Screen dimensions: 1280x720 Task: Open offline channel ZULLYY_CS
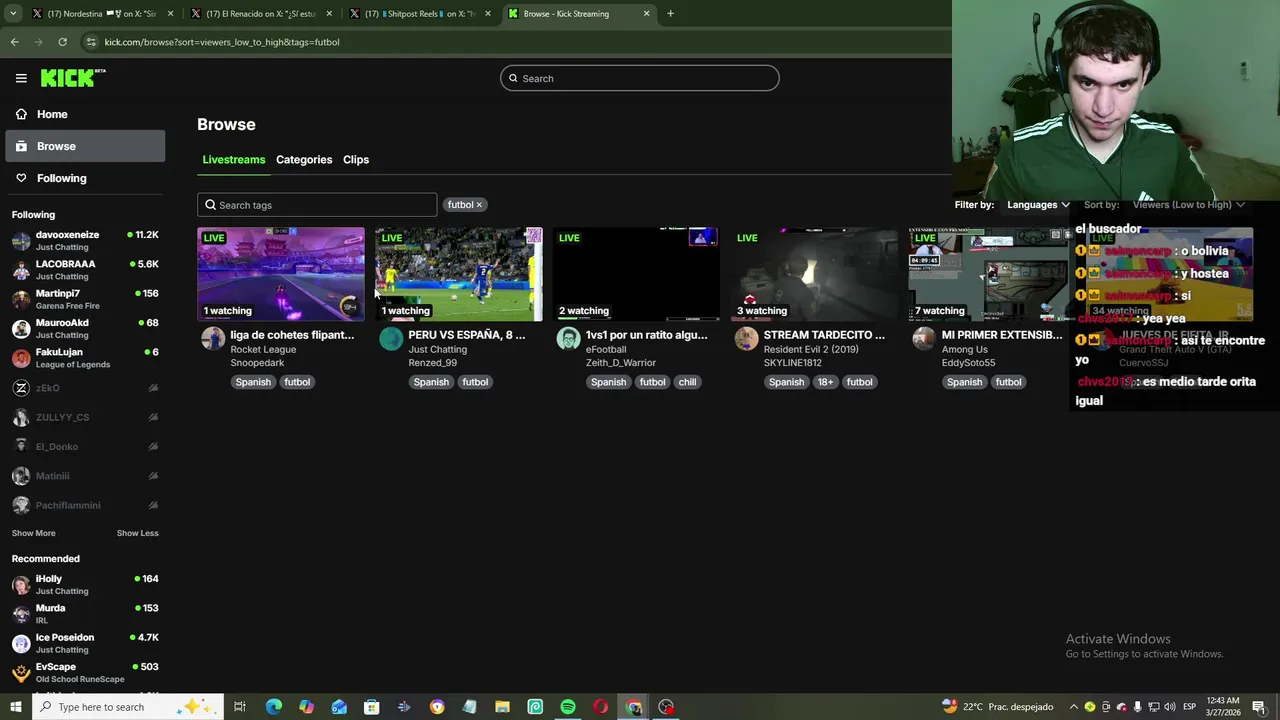(x=85, y=417)
